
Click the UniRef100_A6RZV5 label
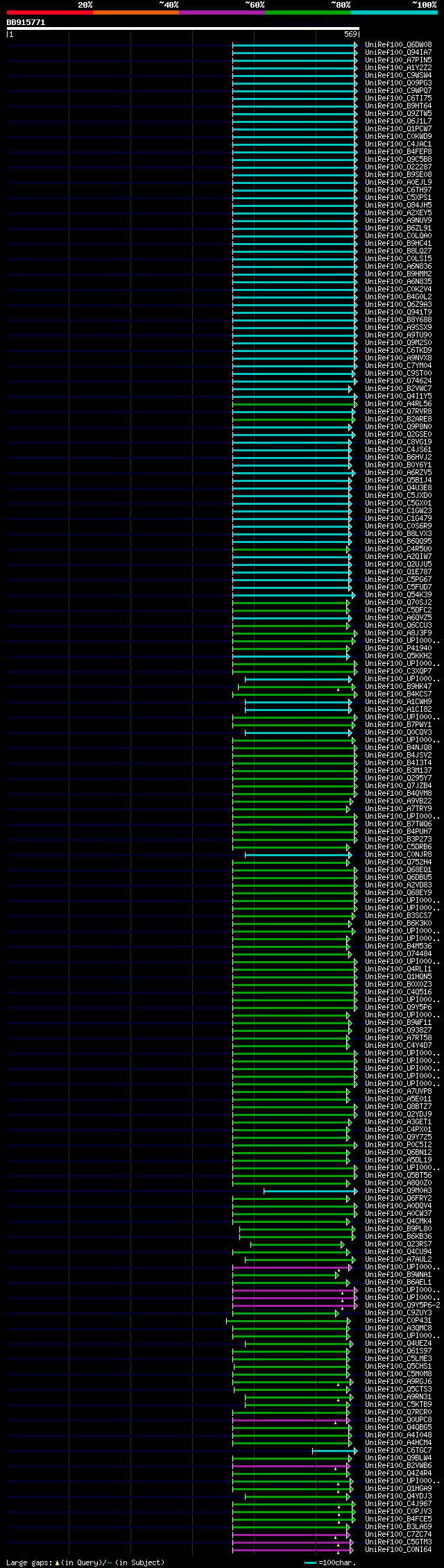click(398, 472)
